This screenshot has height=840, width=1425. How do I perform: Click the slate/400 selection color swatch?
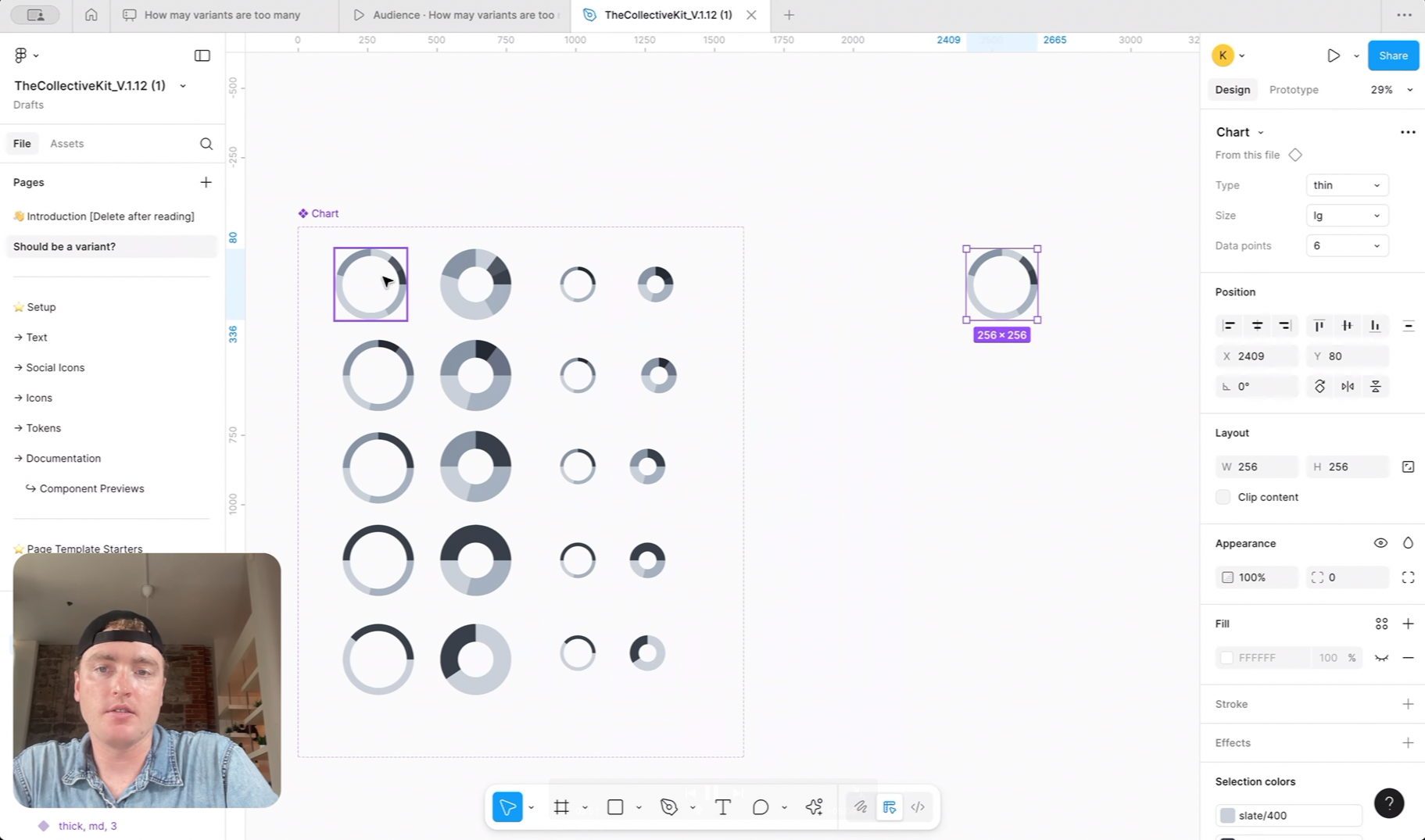(x=1227, y=816)
